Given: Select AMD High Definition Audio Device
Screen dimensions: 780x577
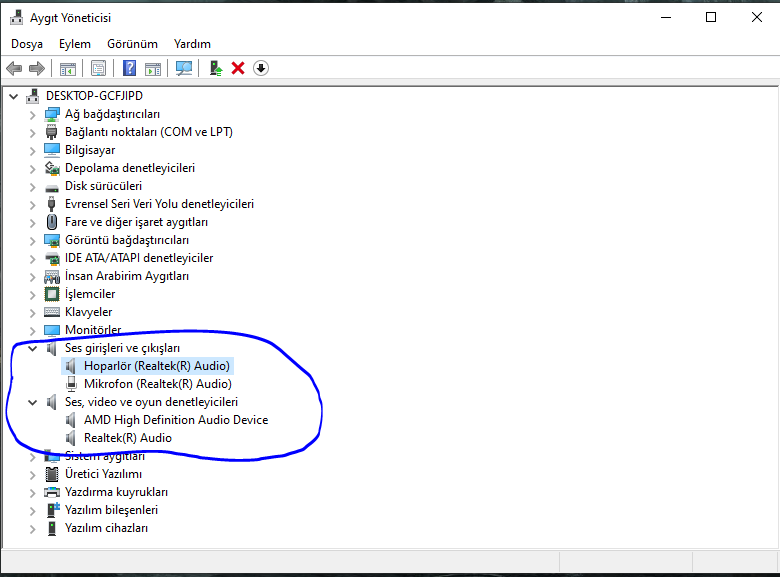Looking at the screenshot, I should (x=176, y=420).
